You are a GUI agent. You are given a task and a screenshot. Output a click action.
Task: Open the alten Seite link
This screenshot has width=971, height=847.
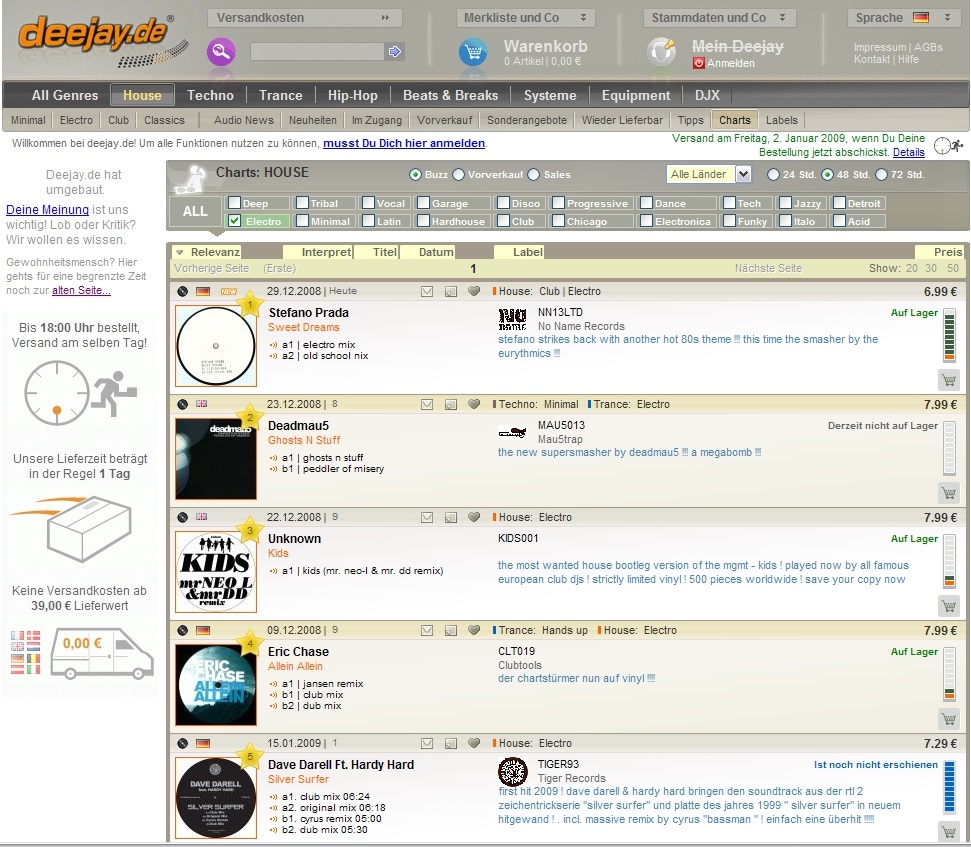tap(81, 290)
